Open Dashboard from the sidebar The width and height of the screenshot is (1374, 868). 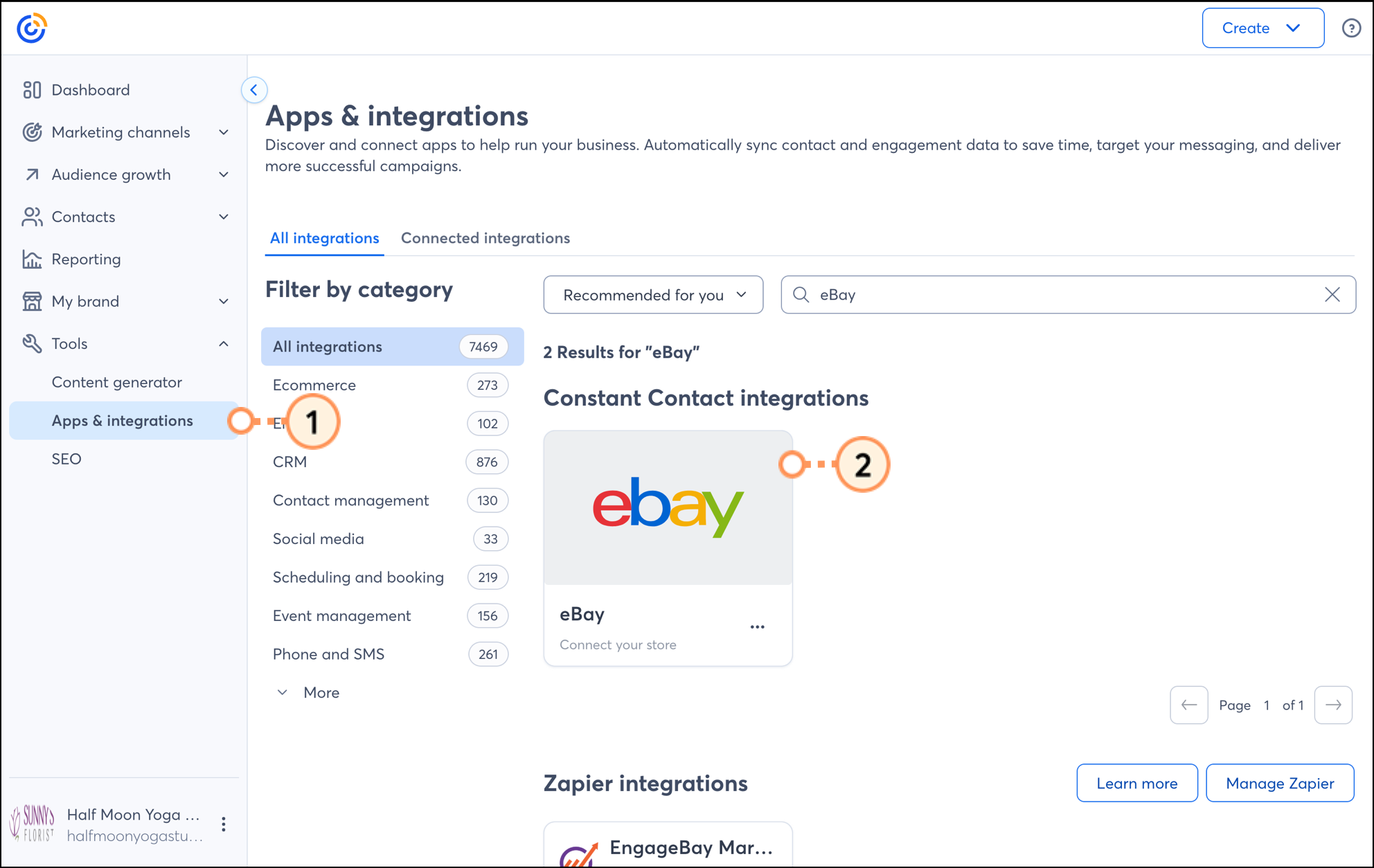point(91,90)
